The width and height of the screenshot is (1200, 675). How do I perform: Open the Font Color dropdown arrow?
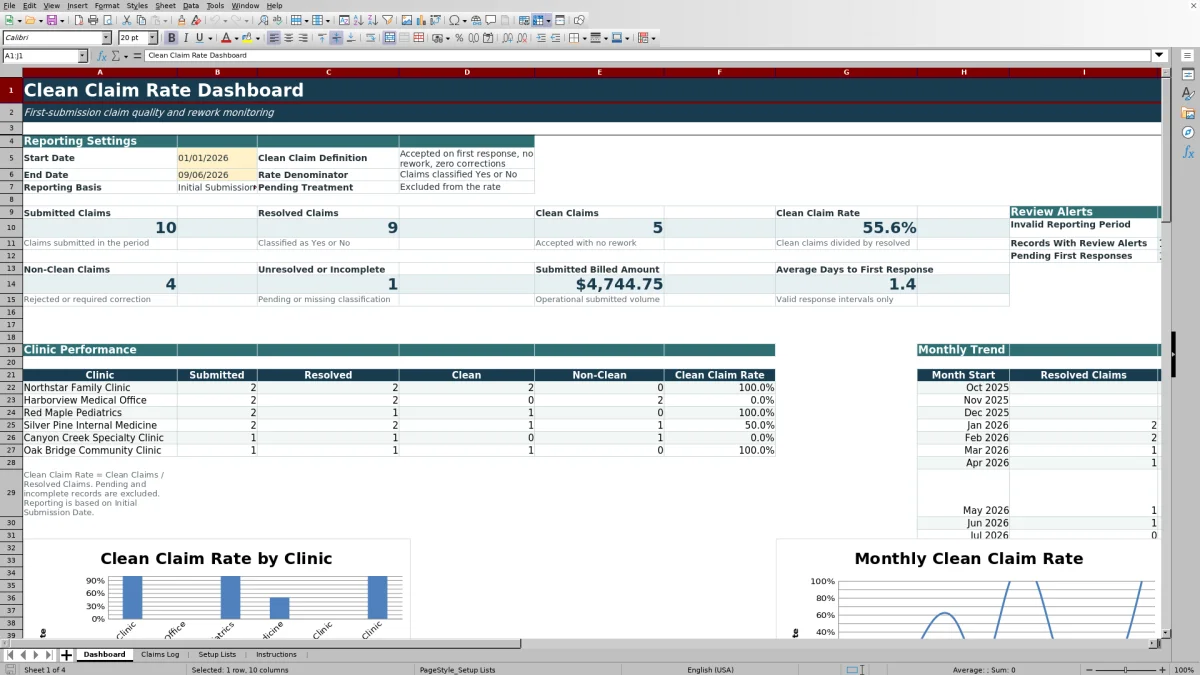(236, 38)
